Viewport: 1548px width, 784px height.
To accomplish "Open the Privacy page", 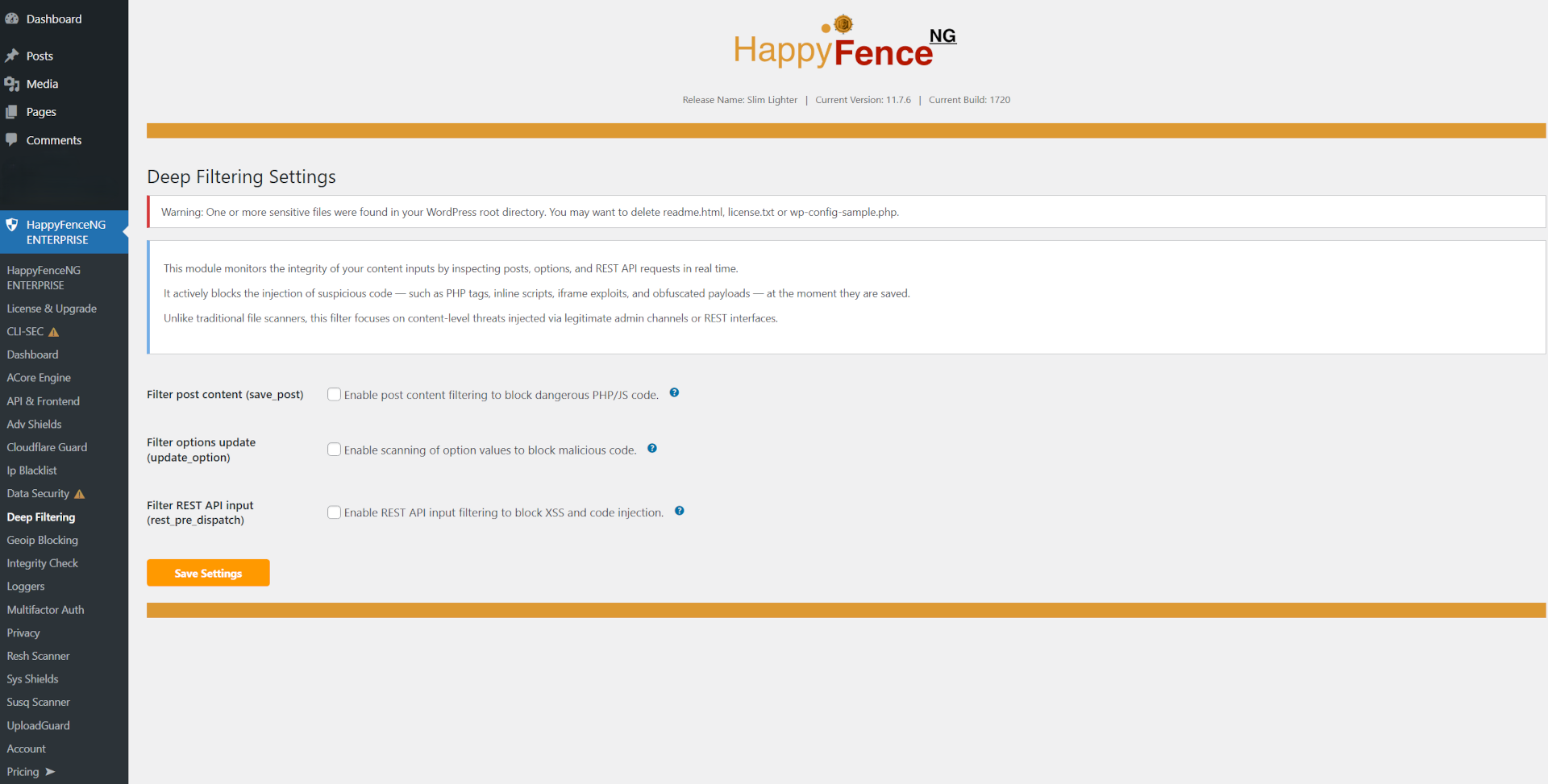I will pyautogui.click(x=23, y=633).
